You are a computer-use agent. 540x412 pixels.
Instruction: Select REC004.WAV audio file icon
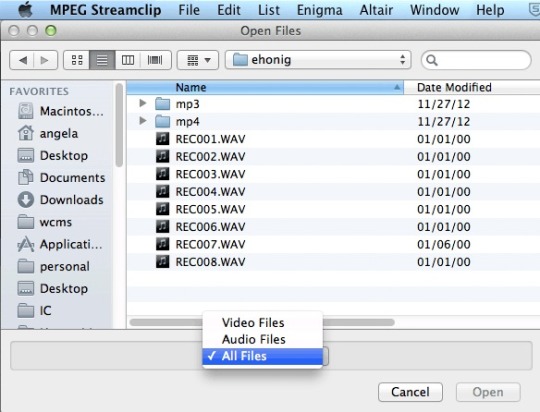(163, 191)
